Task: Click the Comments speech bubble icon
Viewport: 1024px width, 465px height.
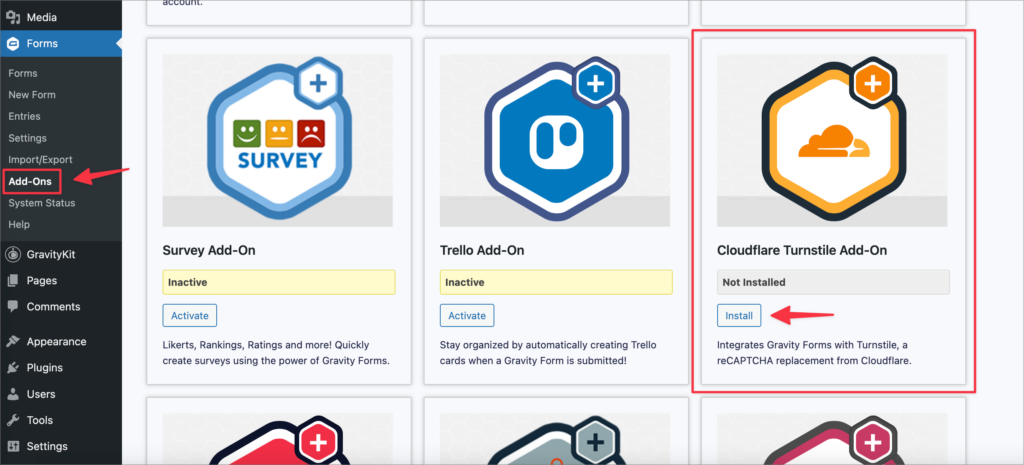Action: point(13,306)
